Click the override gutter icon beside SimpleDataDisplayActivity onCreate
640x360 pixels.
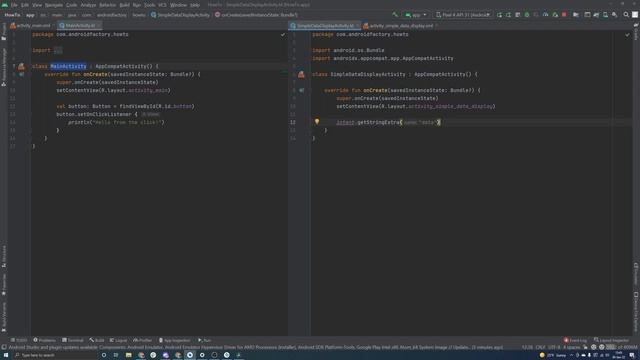[x=301, y=90]
